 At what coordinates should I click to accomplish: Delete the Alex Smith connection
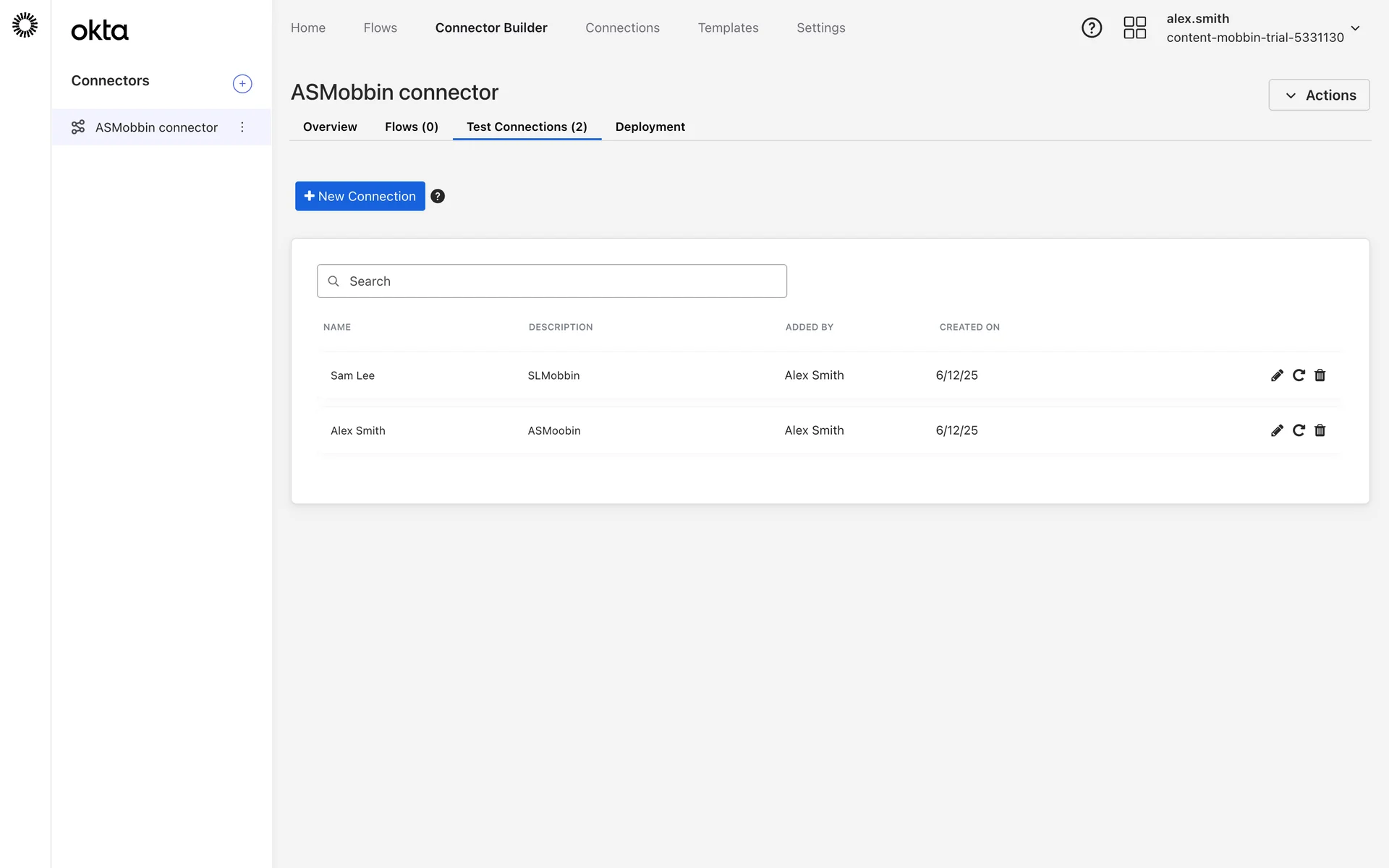click(x=1320, y=430)
